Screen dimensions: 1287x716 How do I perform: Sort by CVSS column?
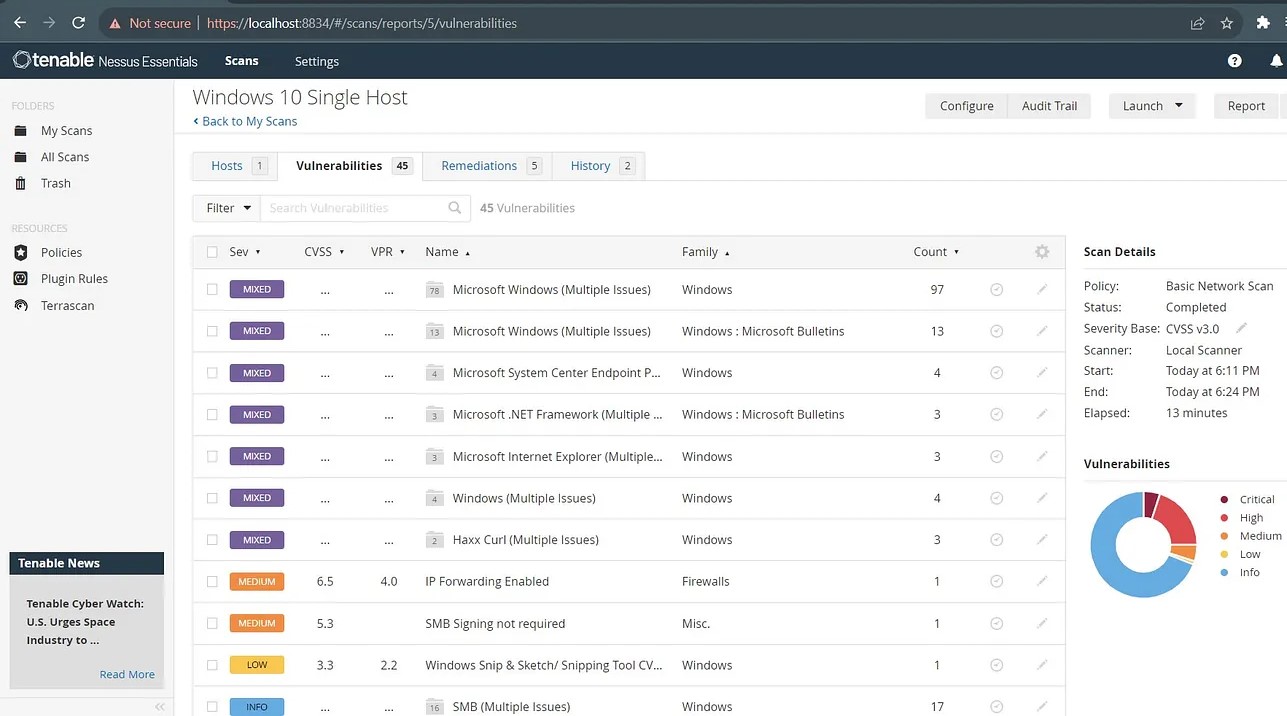324,252
